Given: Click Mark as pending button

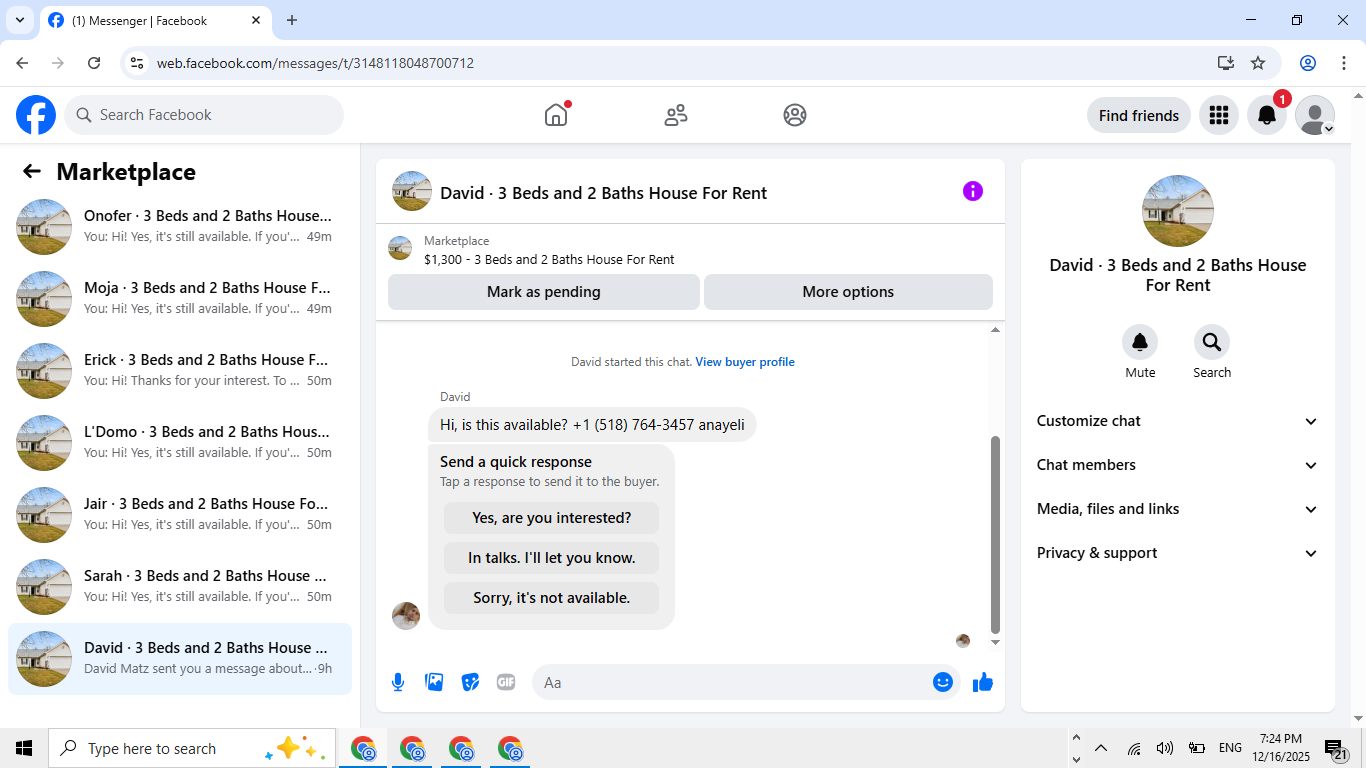Looking at the screenshot, I should [x=544, y=292].
